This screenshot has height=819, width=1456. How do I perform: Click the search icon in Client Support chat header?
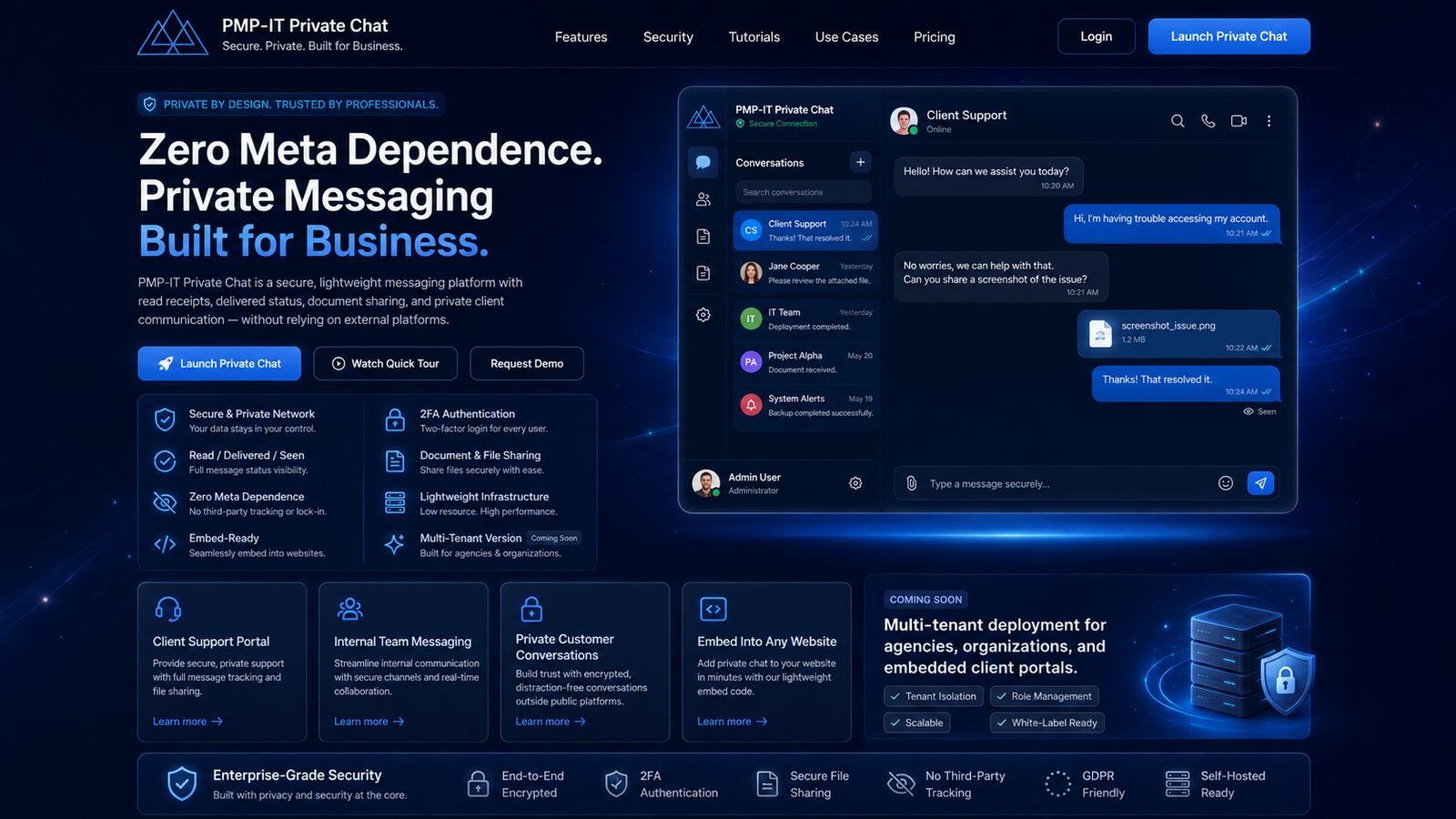tap(1178, 121)
